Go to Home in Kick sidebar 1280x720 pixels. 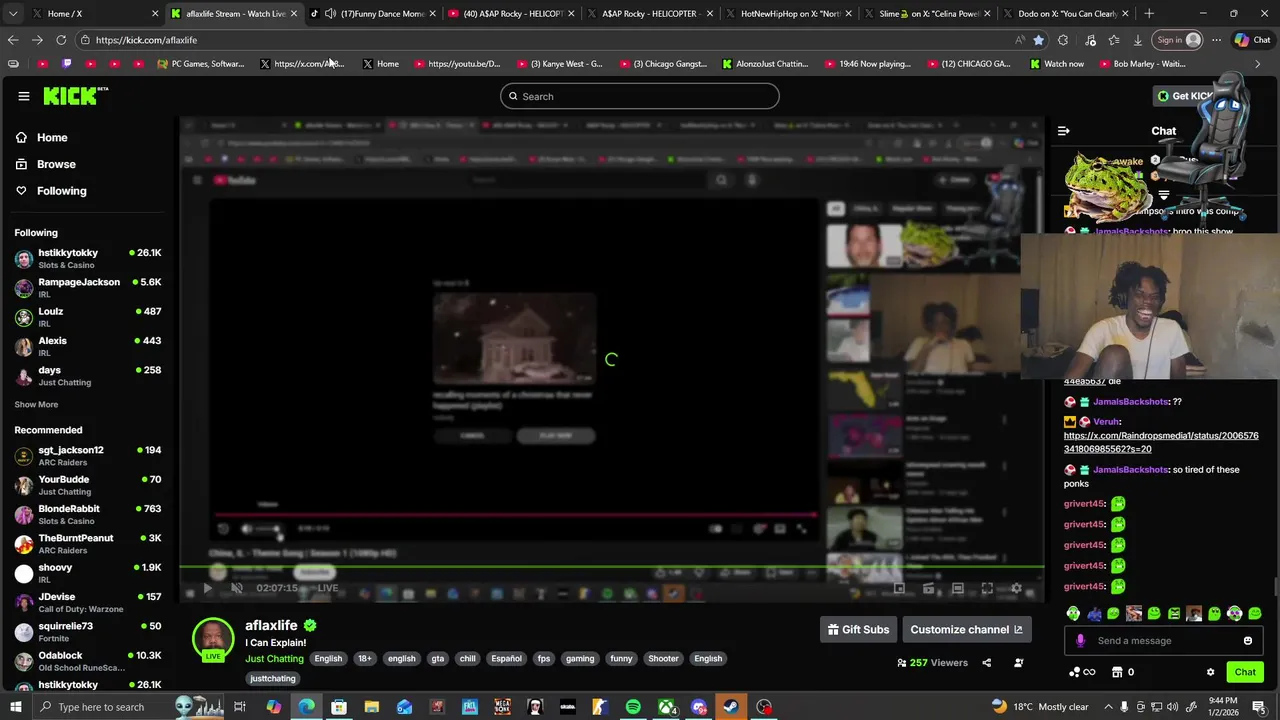click(42, 138)
